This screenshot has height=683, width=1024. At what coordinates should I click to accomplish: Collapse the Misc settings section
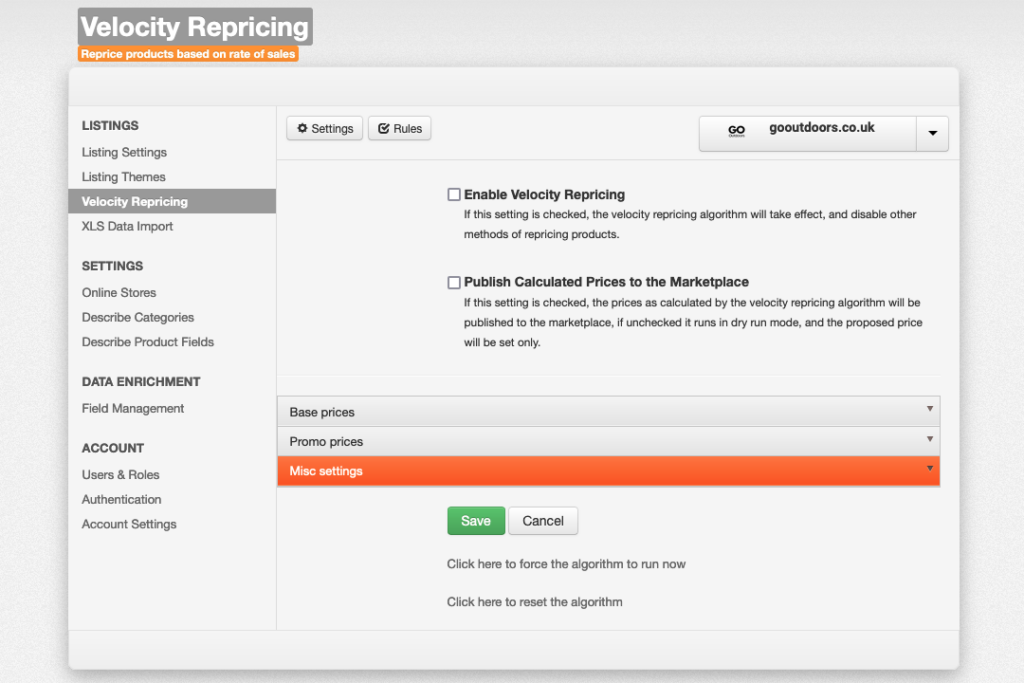(608, 471)
